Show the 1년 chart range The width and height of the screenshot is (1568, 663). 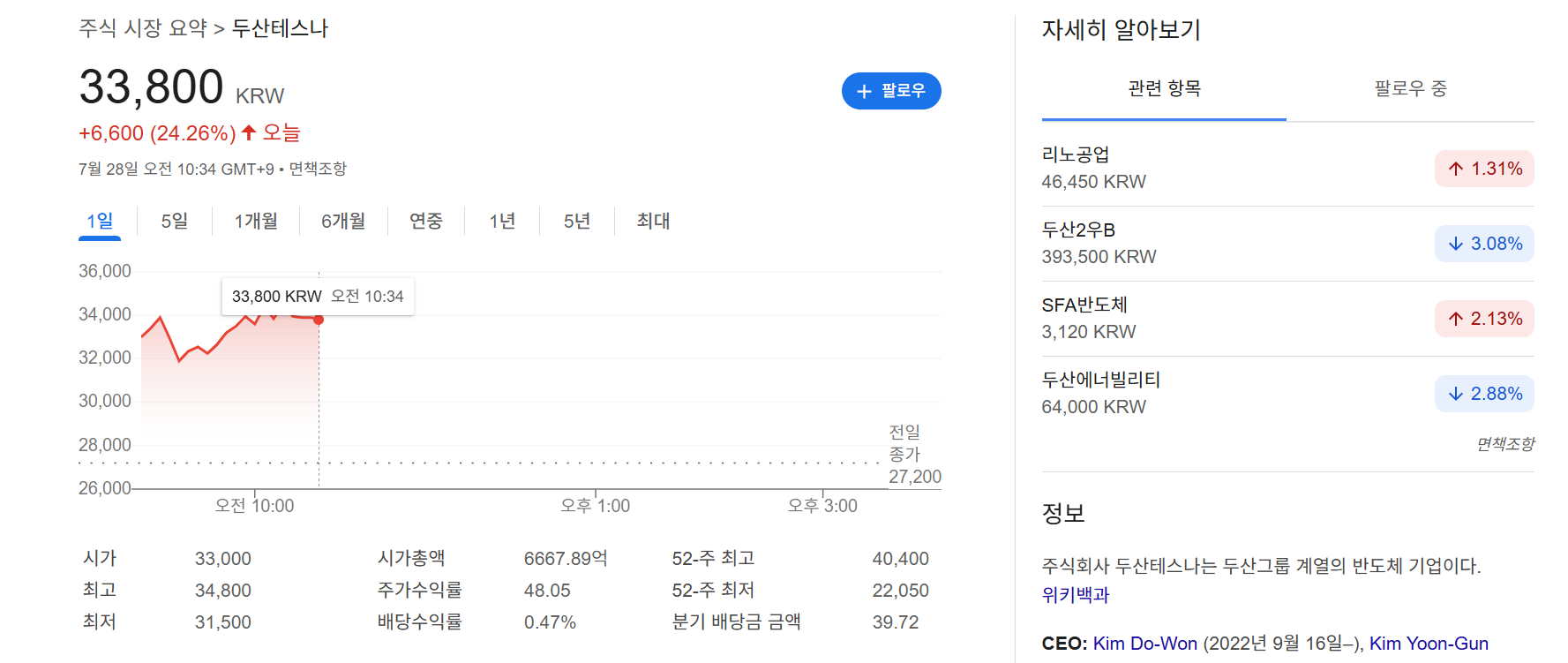[502, 221]
